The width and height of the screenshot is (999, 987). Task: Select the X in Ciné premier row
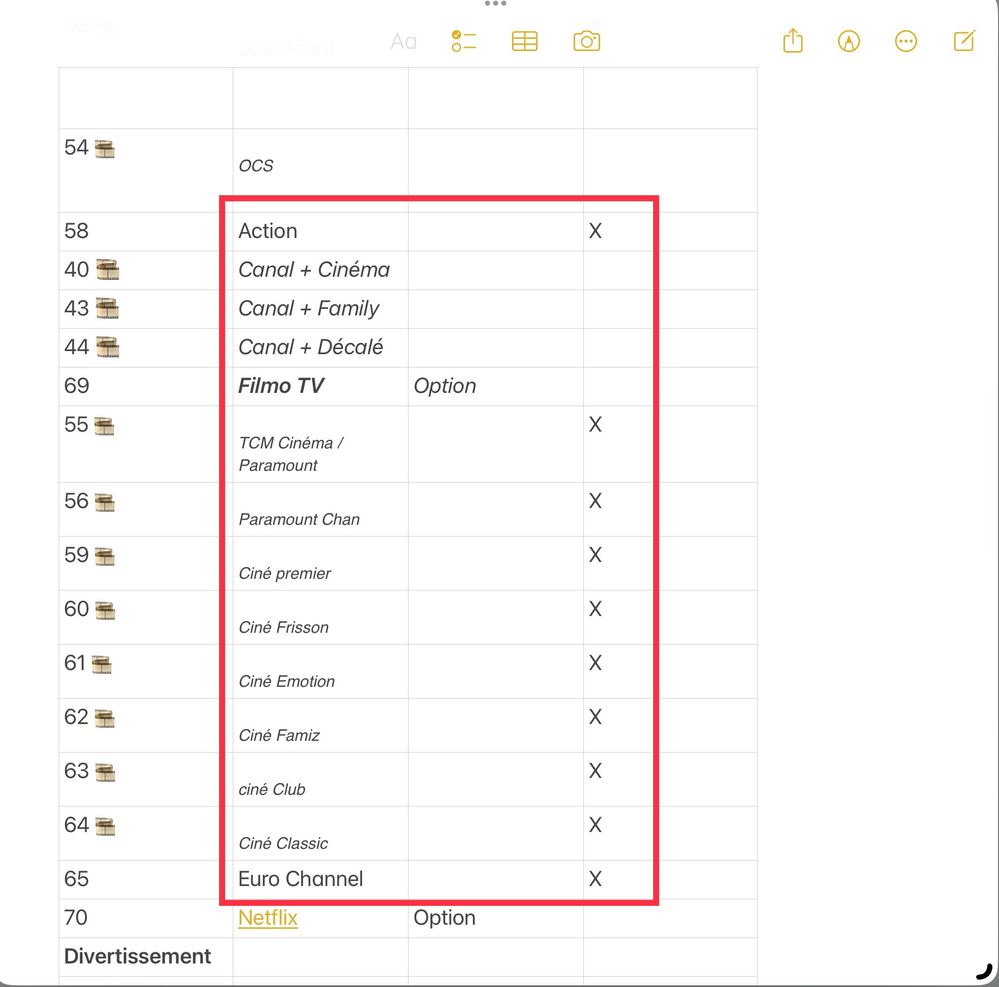[595, 555]
